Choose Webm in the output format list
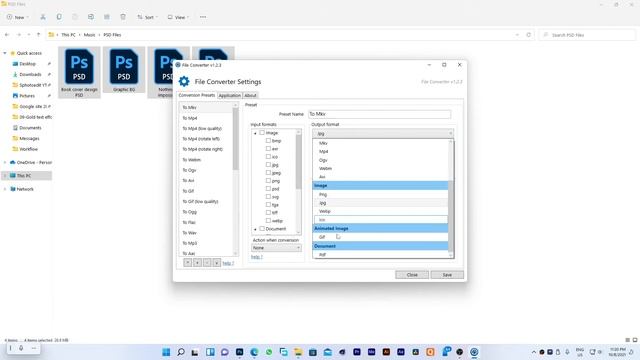The image size is (640, 360). point(380,168)
